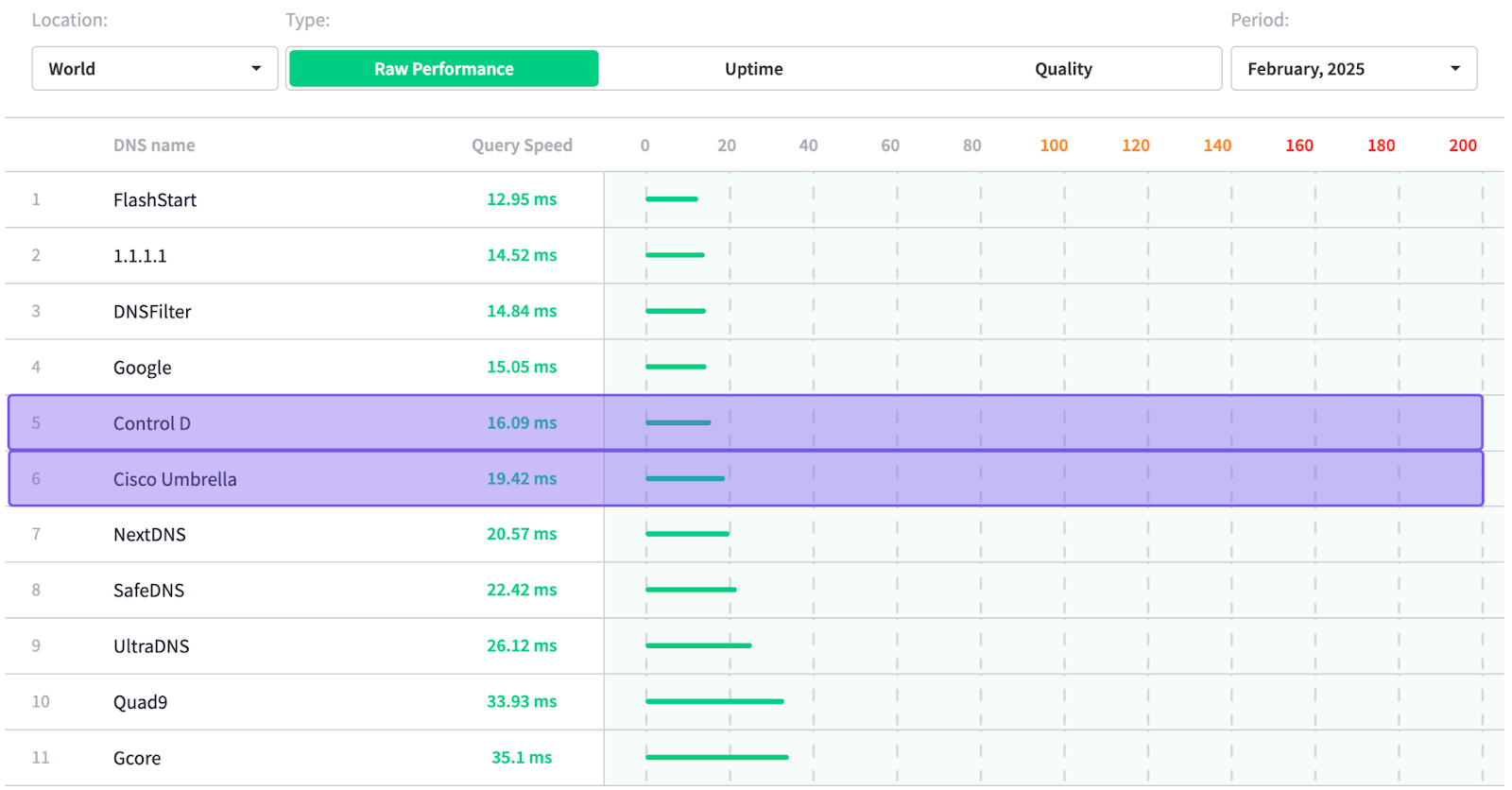Click the FlashStart speed bar
This screenshot has height=790, width=1512.
[672, 199]
